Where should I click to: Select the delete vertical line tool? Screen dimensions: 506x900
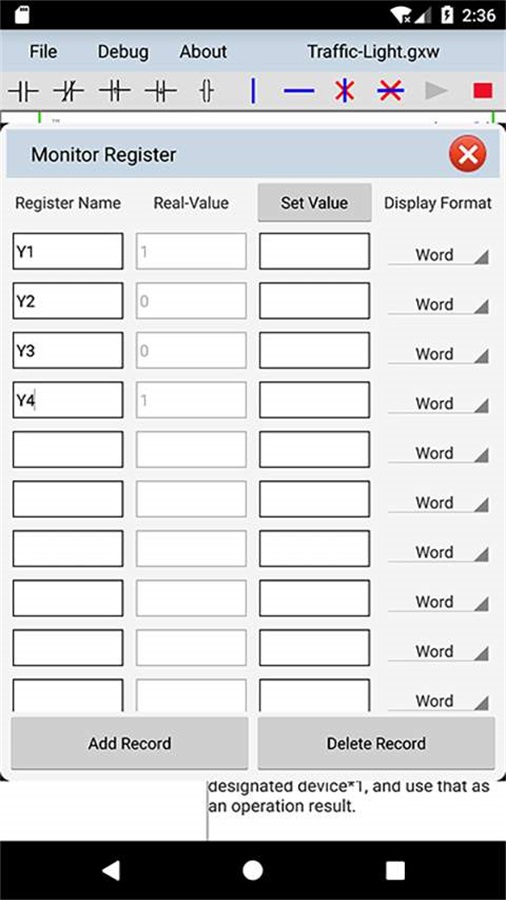[x=344, y=91]
